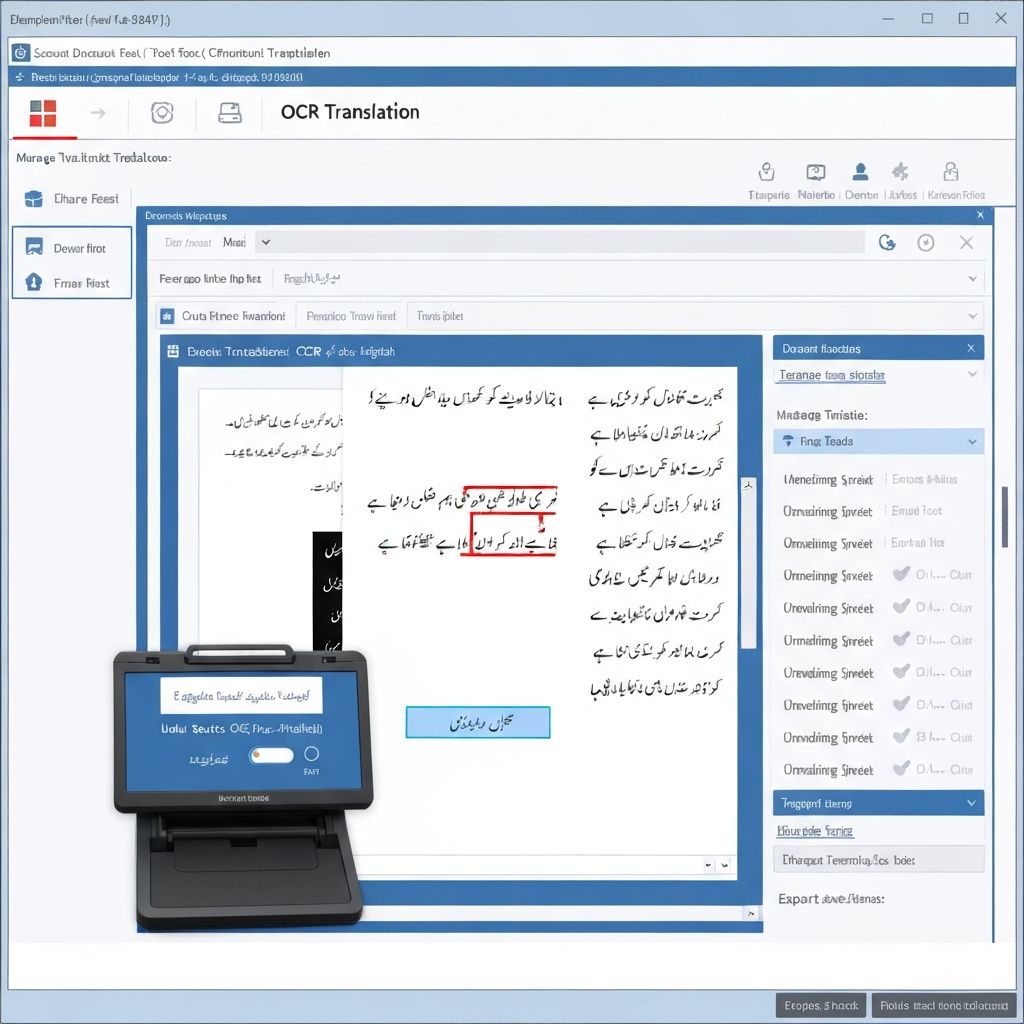Click the refresh icon in the dialog search bar
This screenshot has height=1024, width=1024.
click(x=887, y=242)
